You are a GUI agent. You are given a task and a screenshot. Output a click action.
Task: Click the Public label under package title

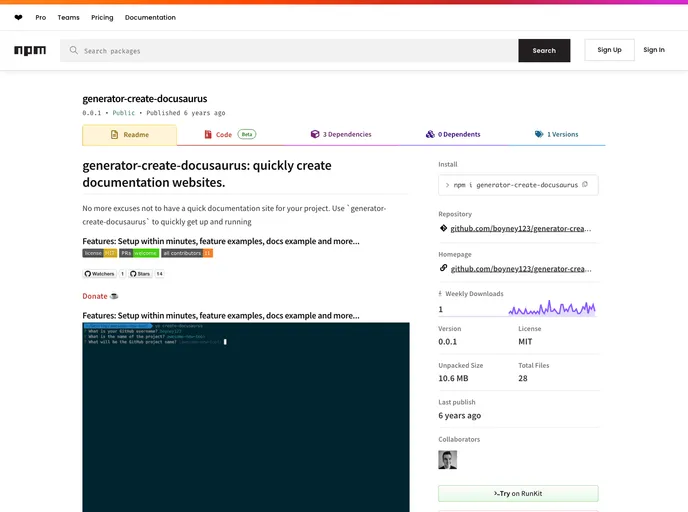pos(124,113)
